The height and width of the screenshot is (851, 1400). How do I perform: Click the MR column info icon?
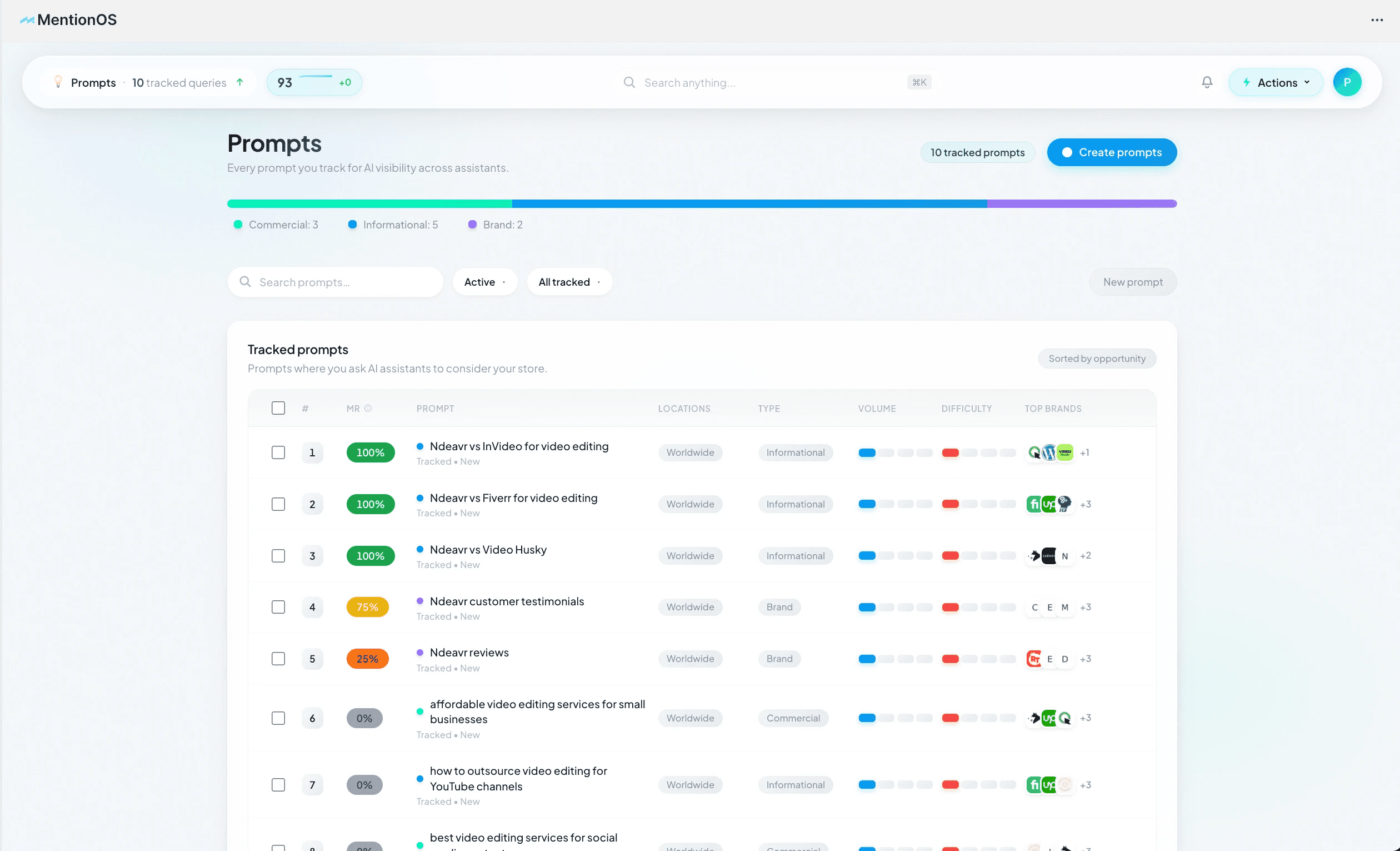(x=368, y=408)
